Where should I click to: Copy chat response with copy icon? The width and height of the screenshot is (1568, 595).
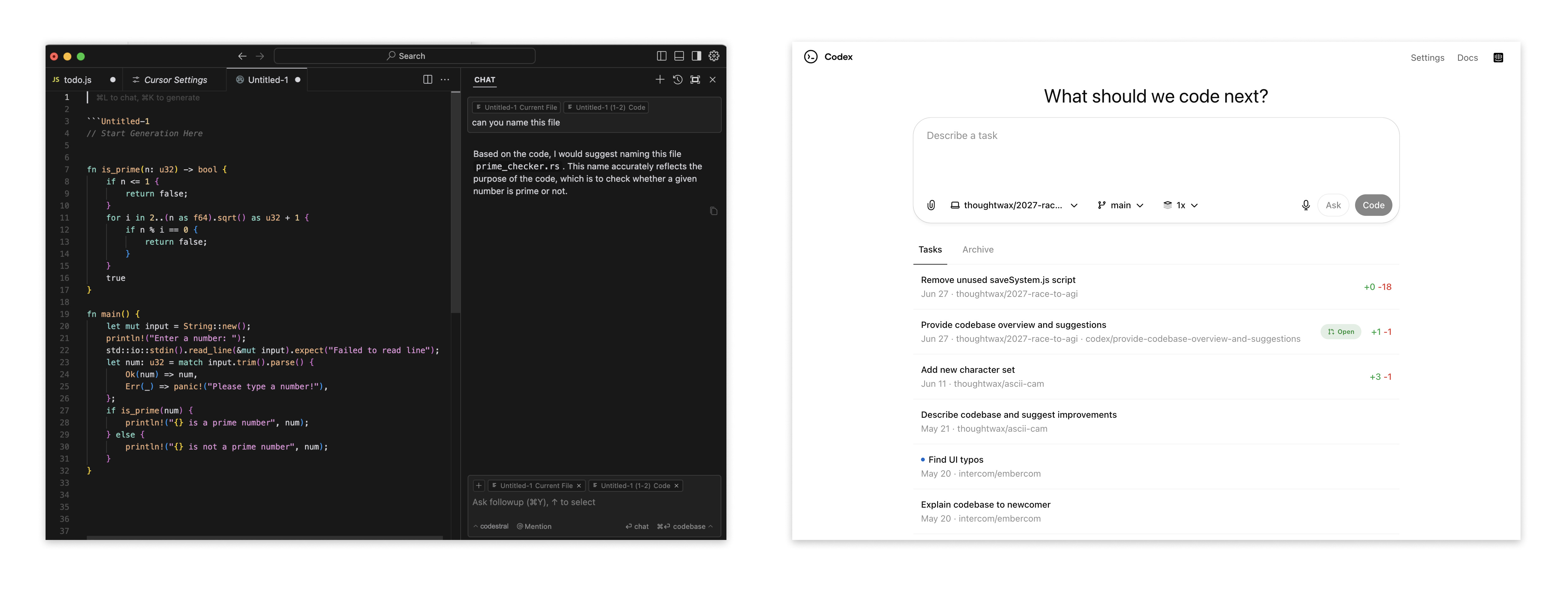[x=713, y=211]
